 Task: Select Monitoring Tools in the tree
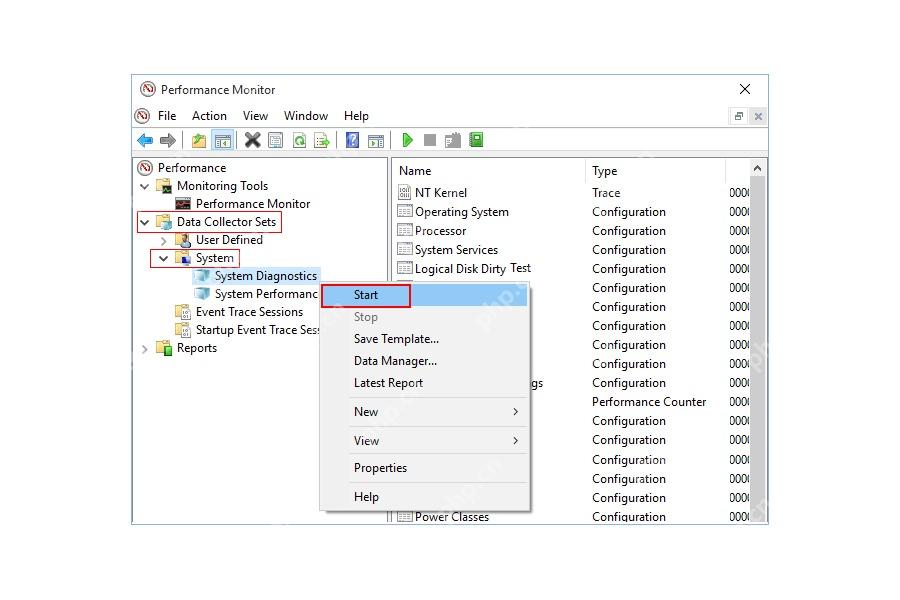[x=222, y=186]
